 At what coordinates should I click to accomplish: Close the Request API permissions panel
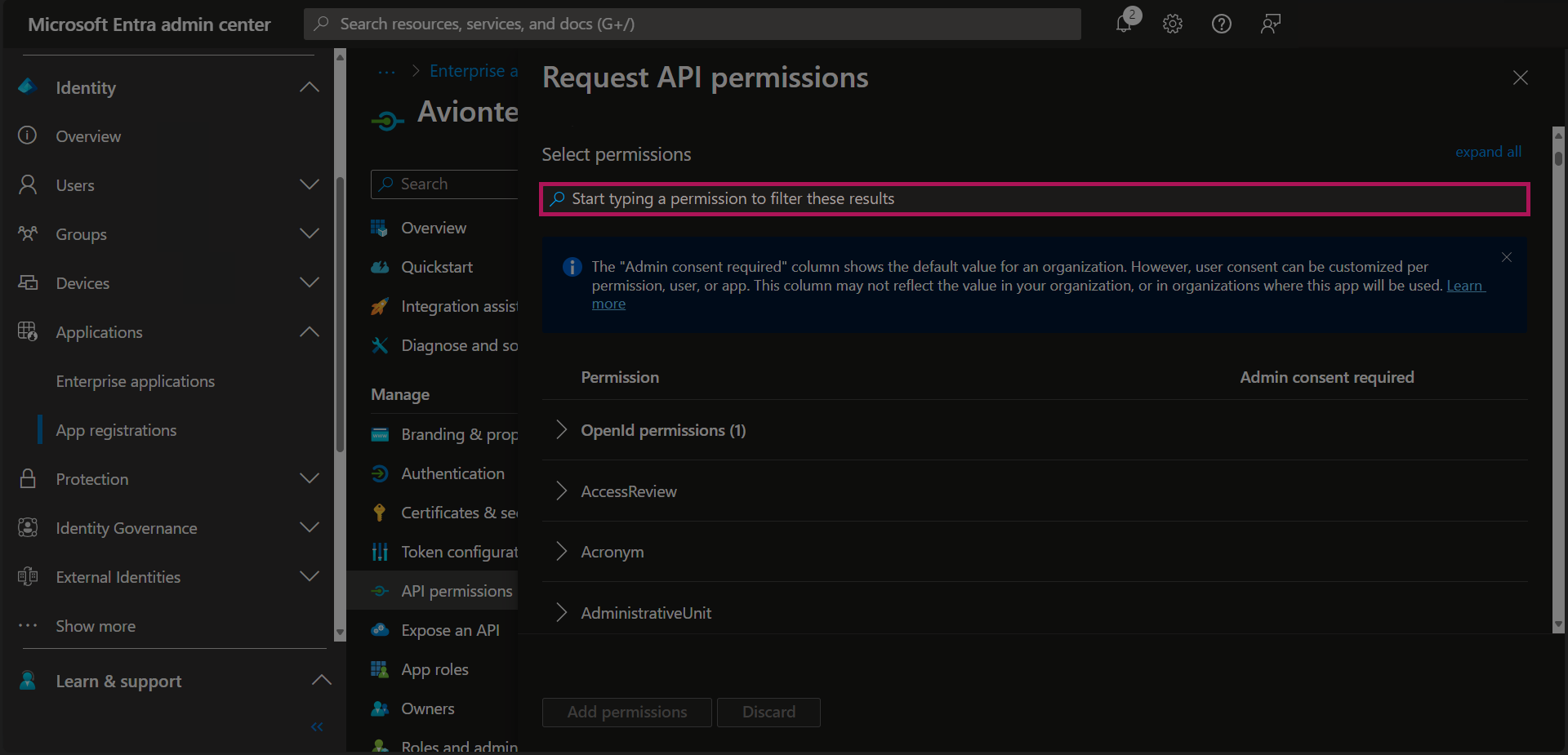[x=1520, y=78]
